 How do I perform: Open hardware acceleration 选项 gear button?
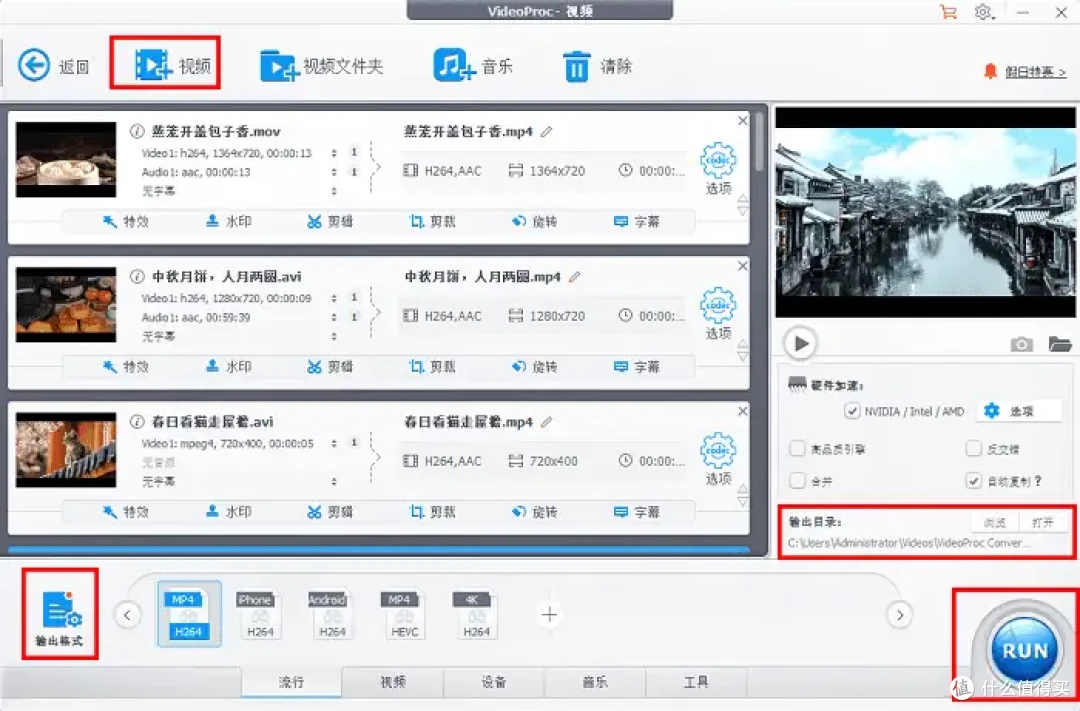[1019, 411]
